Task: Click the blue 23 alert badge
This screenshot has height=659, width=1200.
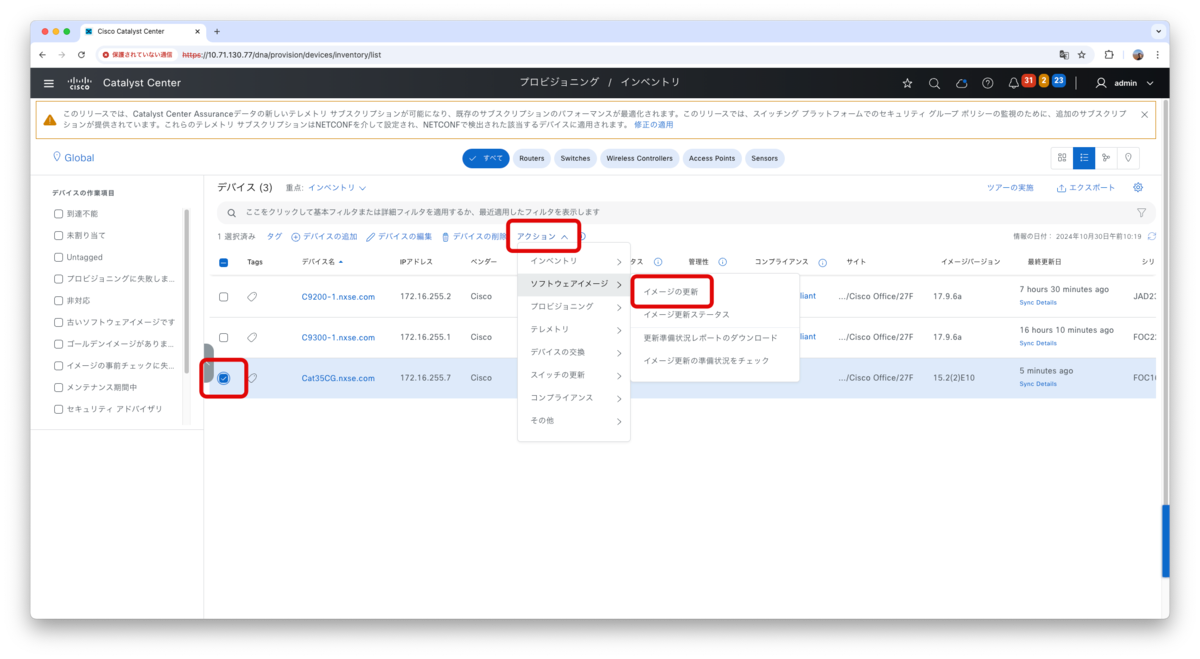Action: 1058,80
